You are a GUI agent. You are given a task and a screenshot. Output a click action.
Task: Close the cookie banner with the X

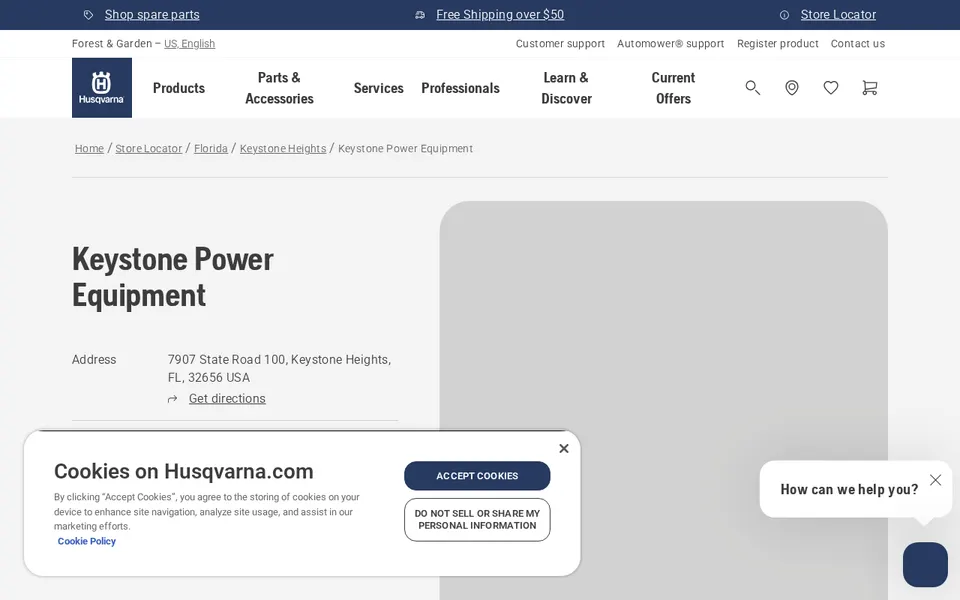tap(564, 448)
